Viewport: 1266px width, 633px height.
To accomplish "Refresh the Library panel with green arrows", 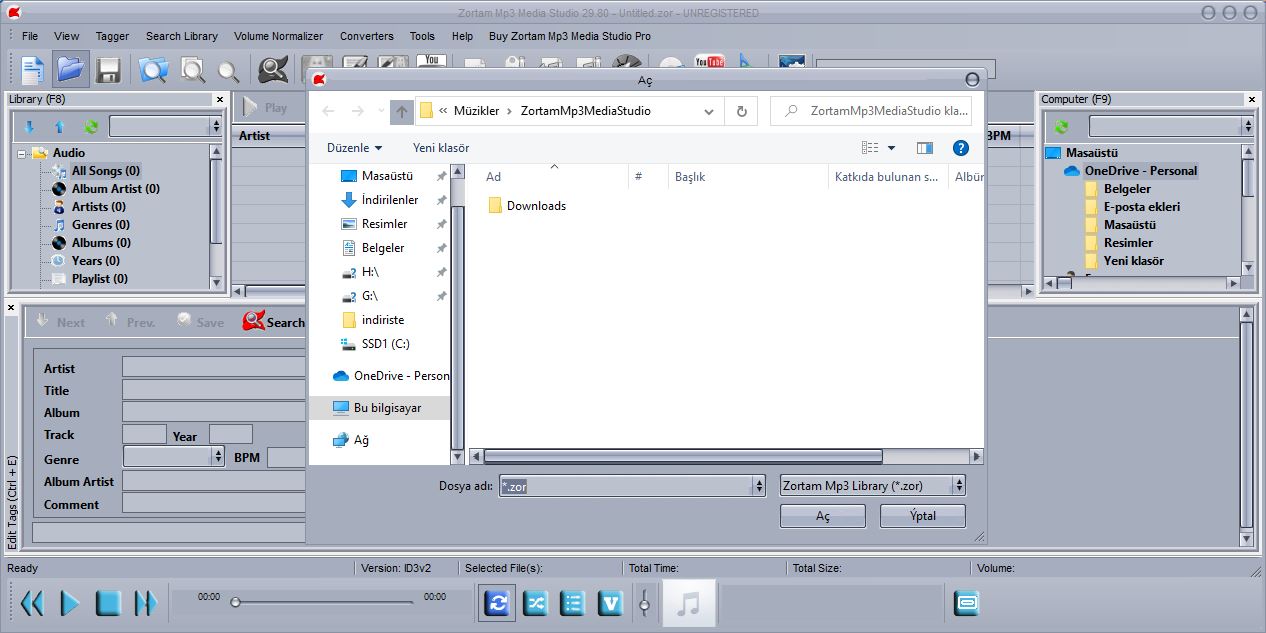I will (x=91, y=127).
